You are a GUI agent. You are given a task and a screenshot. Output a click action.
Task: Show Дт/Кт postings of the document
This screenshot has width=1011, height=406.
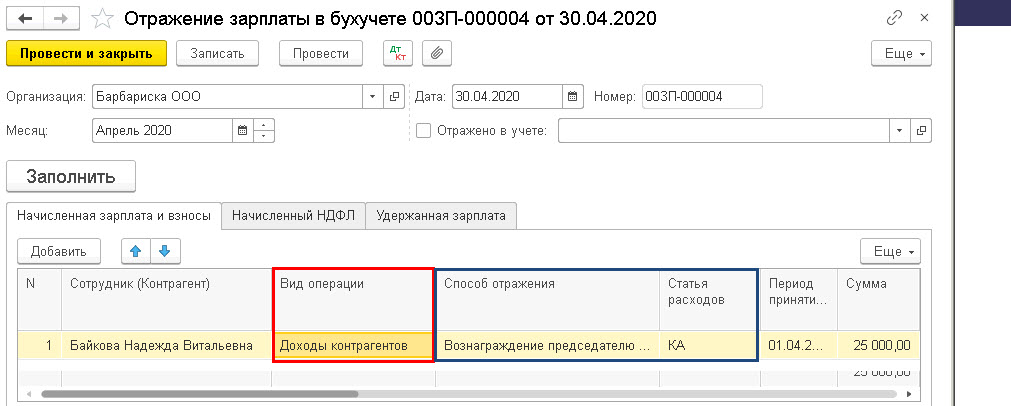[398, 53]
